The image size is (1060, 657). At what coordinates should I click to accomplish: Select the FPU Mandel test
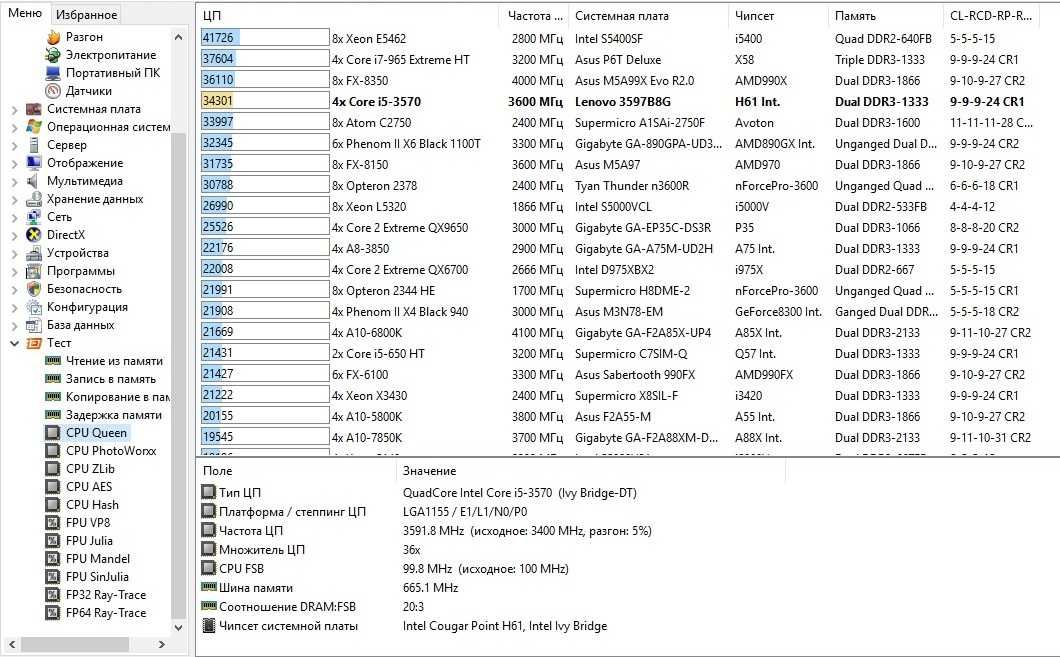coord(97,559)
